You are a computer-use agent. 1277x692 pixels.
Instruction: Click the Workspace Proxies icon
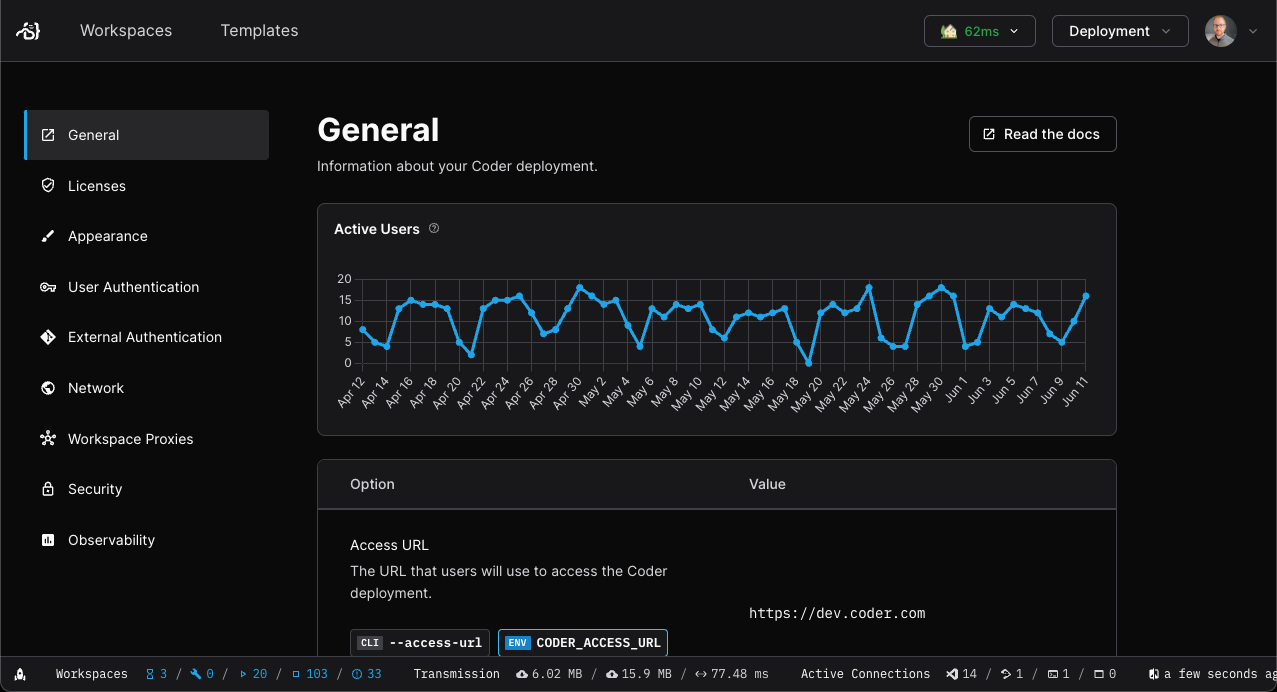point(47,438)
